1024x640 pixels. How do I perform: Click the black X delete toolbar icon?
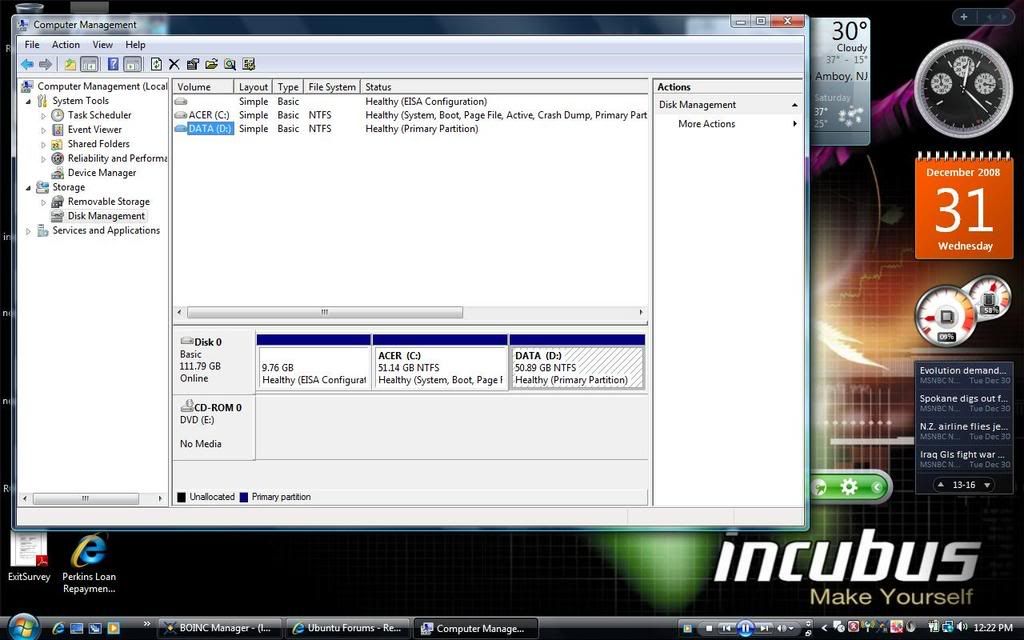click(x=174, y=64)
